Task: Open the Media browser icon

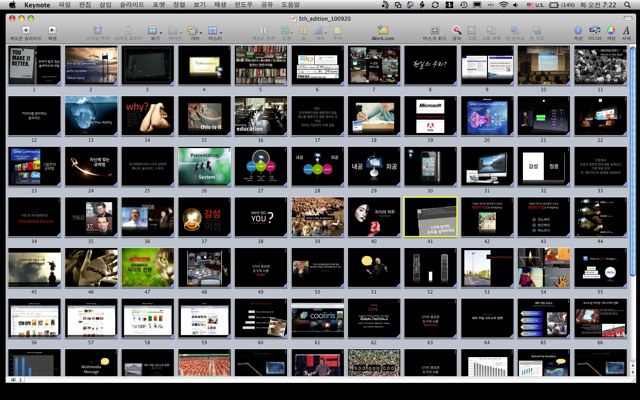Action: click(594, 30)
